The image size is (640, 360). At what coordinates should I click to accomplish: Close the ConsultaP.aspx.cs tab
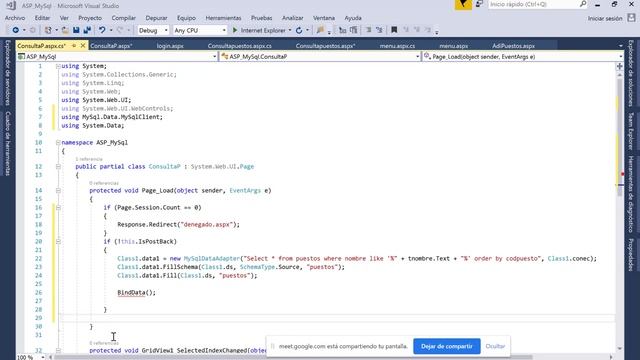pos(83,46)
